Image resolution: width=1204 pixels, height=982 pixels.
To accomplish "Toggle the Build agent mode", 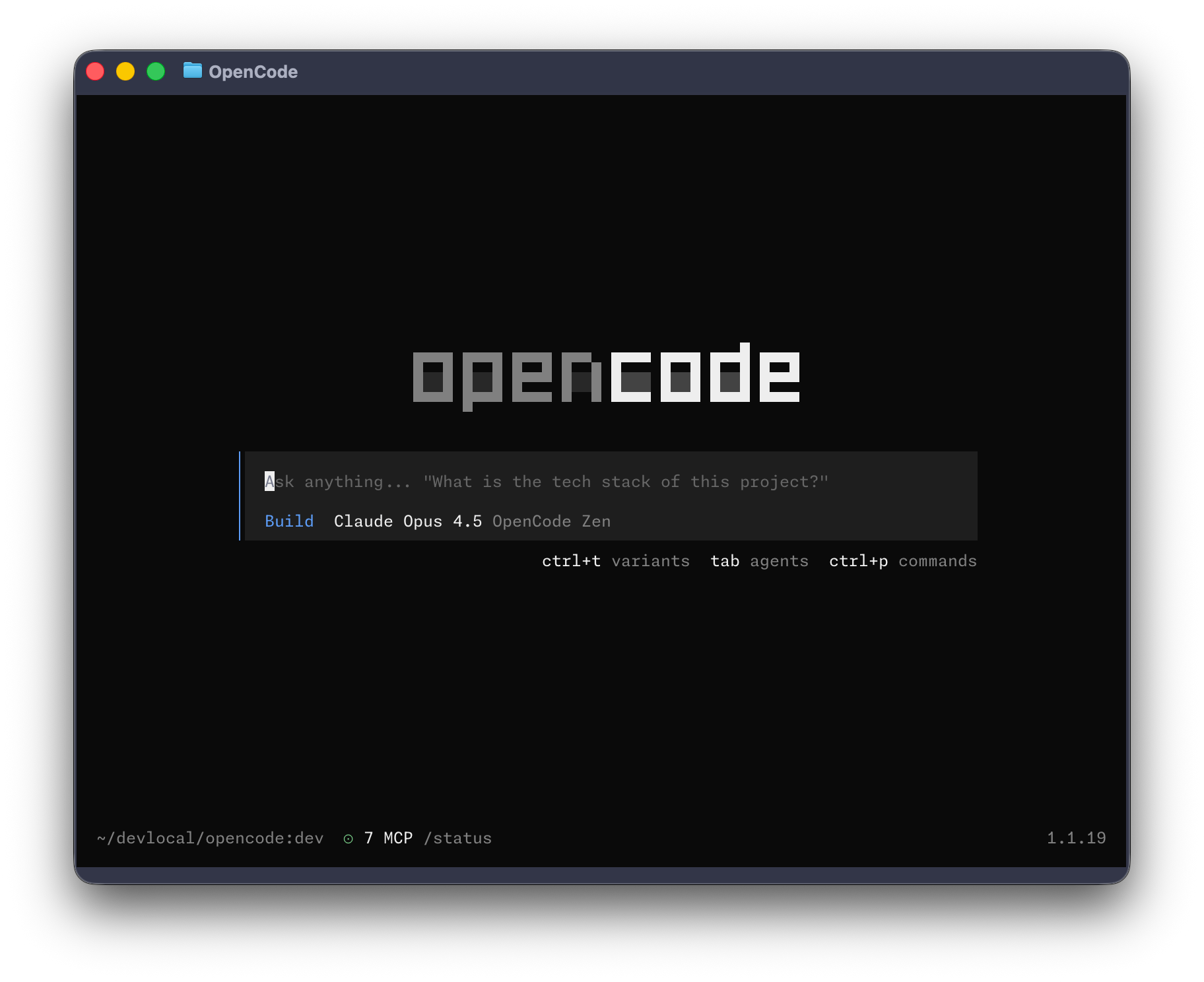I will pos(289,521).
